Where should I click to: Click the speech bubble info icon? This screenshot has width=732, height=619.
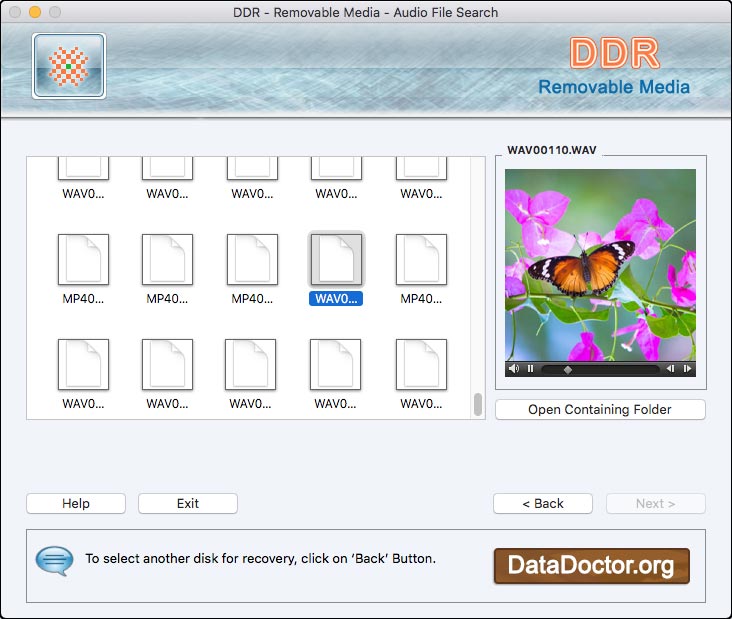pyautogui.click(x=55, y=561)
